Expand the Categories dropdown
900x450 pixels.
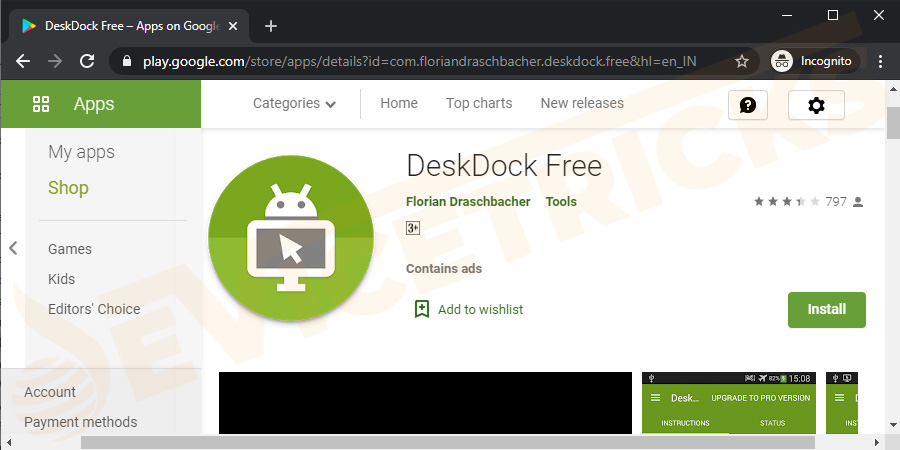[x=294, y=103]
